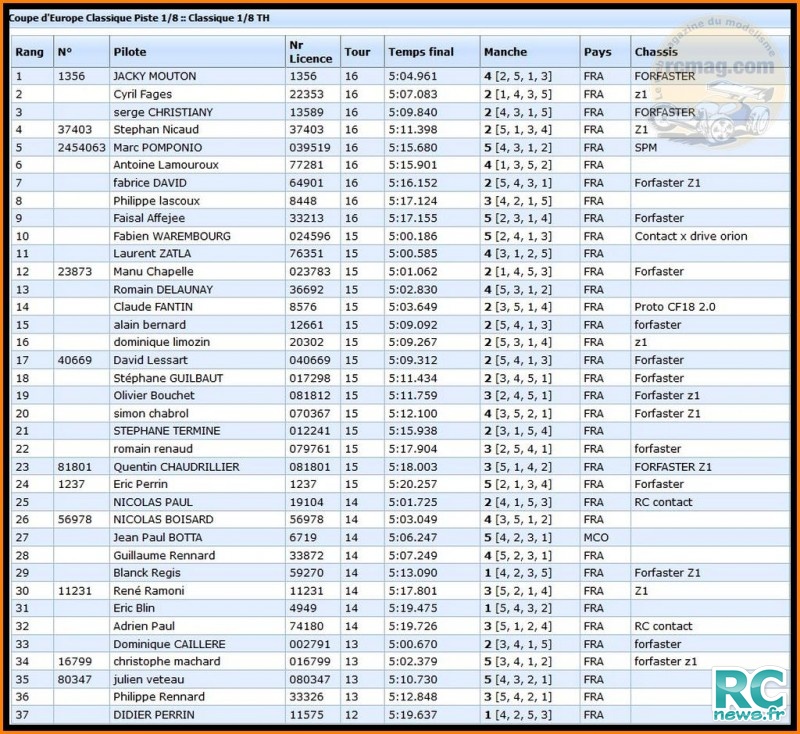
Task: Select pilot name simon chabrol
Action: coord(151,414)
